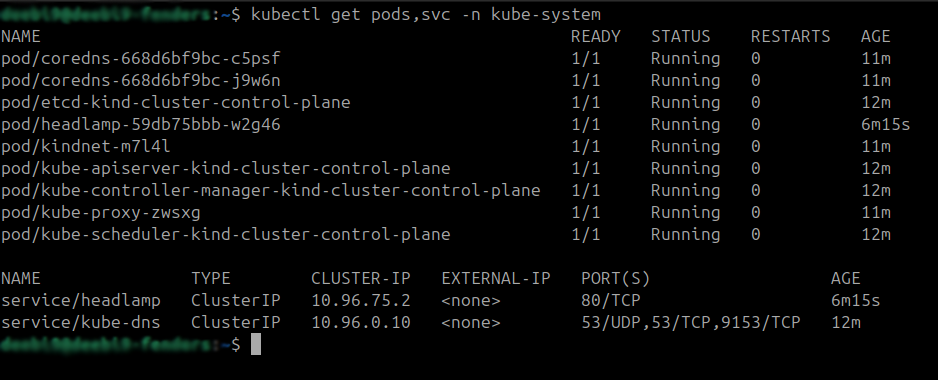Click the pod/coredns-668d6bf9bc-c5psf entry
This screenshot has width=938, height=380.
tap(141, 59)
